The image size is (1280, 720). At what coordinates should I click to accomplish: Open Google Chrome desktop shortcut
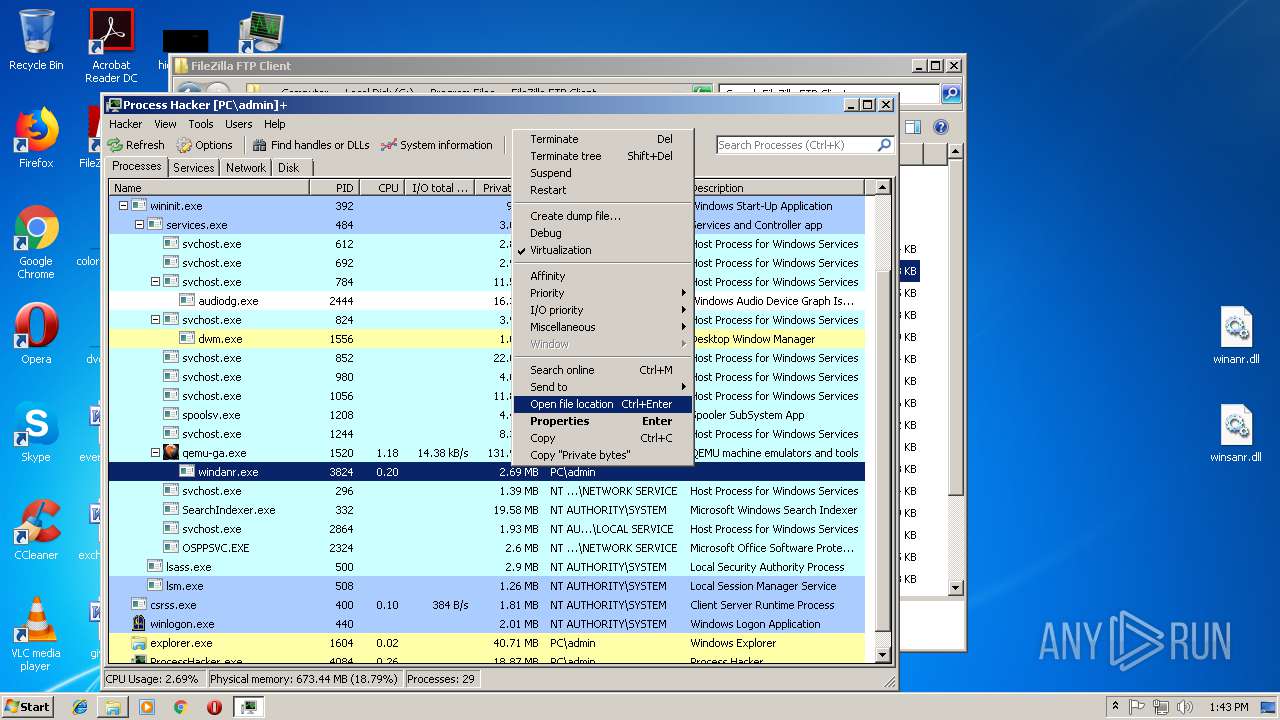coord(36,242)
